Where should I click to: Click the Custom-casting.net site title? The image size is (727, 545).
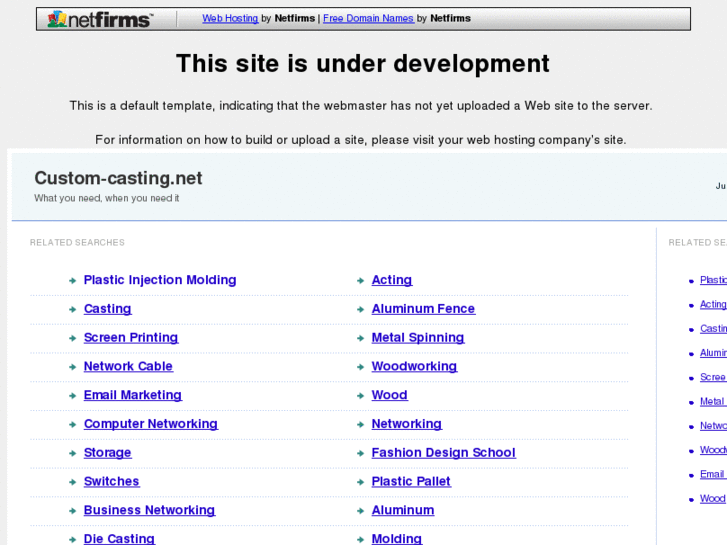click(x=118, y=178)
